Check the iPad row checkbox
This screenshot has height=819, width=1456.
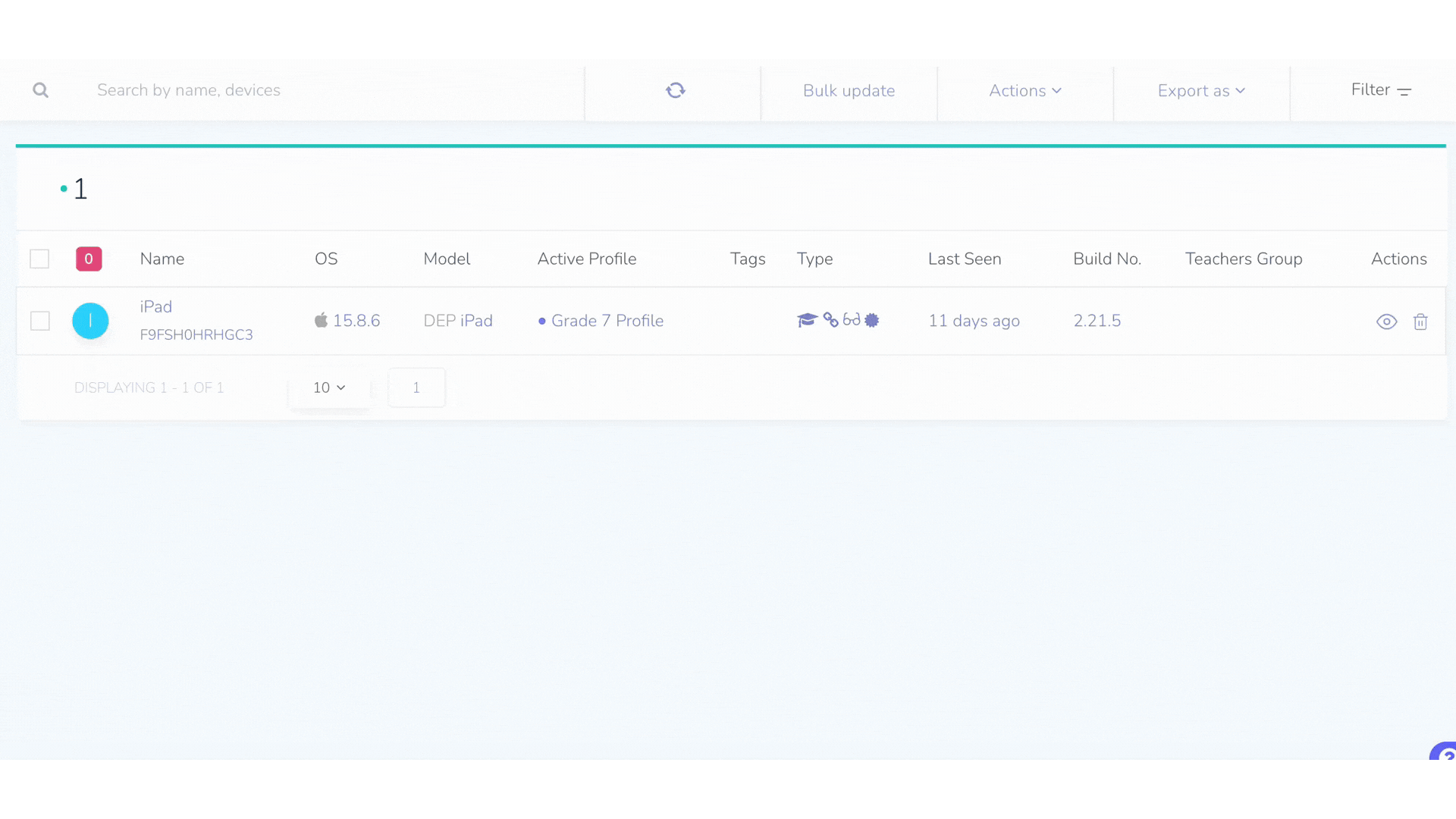(x=40, y=321)
